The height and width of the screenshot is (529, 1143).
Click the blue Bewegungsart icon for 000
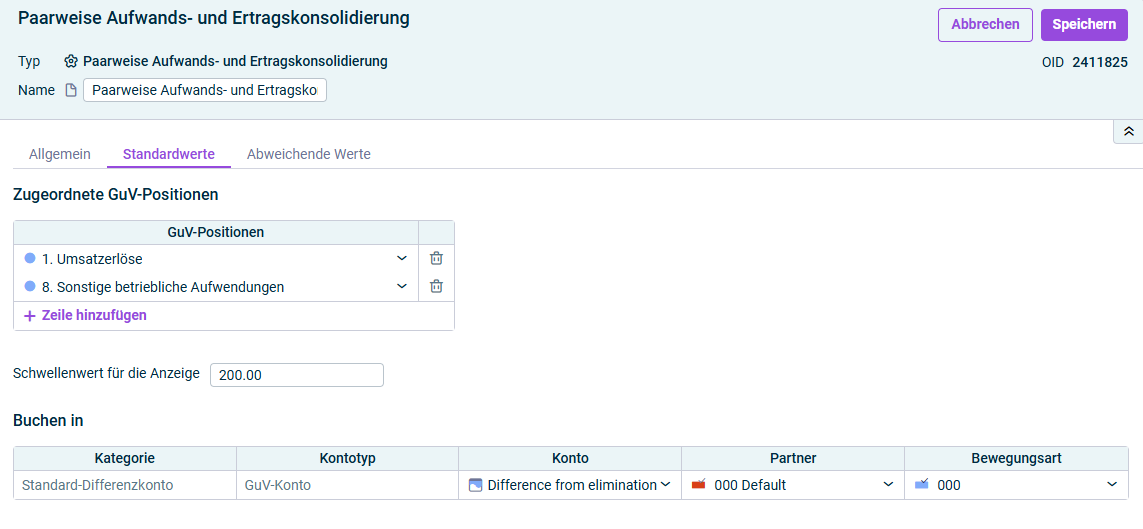click(x=921, y=485)
